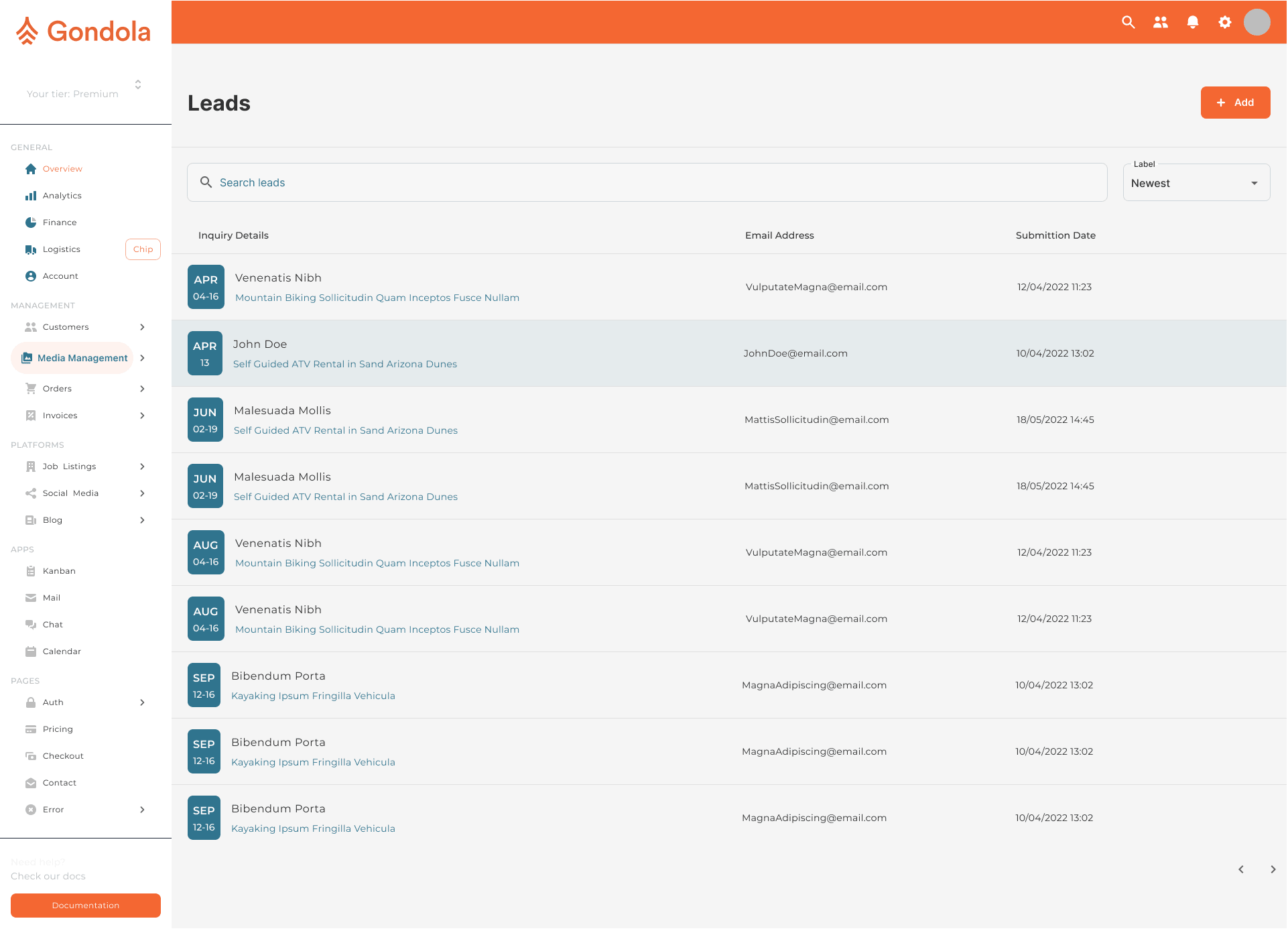Click the Error circle icon

[31, 810]
